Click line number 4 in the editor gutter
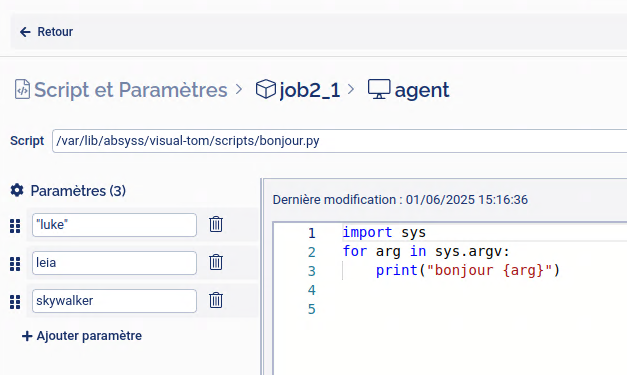Image resolution: width=627 pixels, height=375 pixels. [312, 290]
